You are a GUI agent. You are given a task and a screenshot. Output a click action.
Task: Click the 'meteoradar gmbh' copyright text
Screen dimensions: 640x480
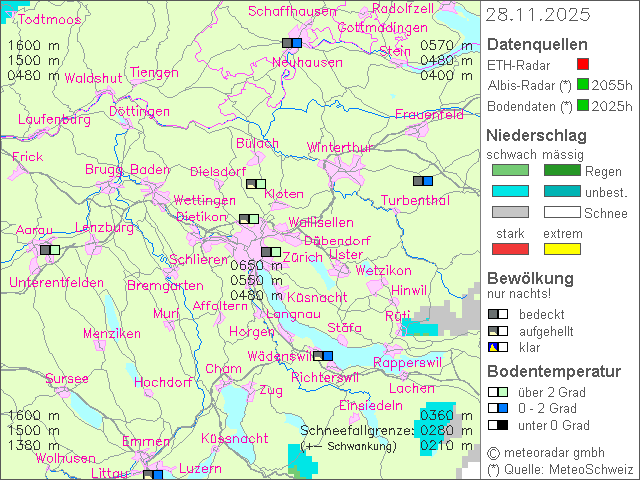560,453
